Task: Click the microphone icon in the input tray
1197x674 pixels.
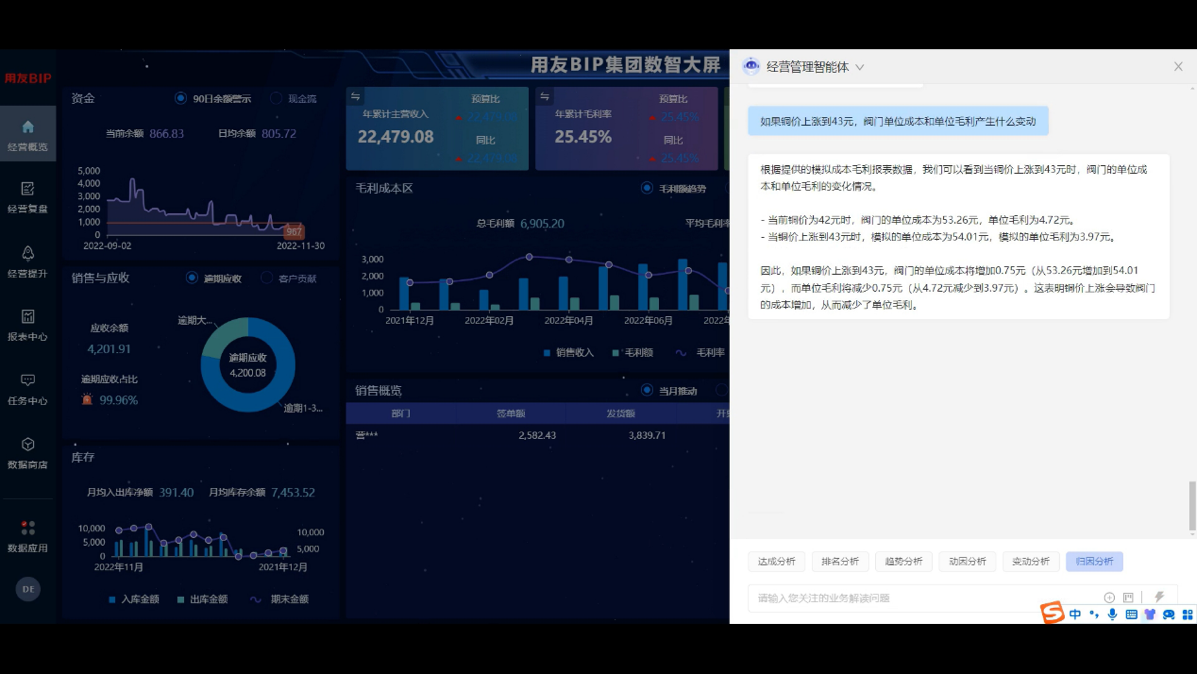Action: [x=1112, y=614]
